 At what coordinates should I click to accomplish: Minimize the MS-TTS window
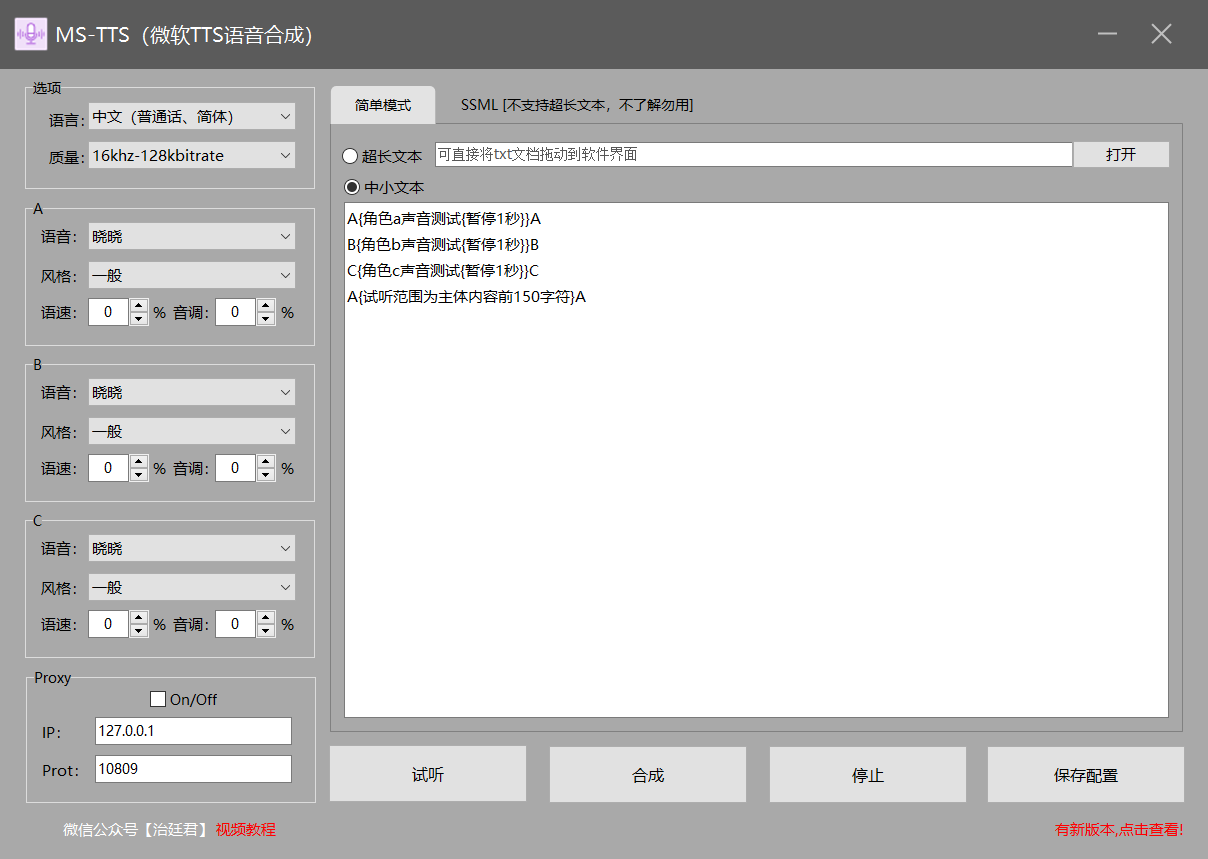tap(1107, 34)
